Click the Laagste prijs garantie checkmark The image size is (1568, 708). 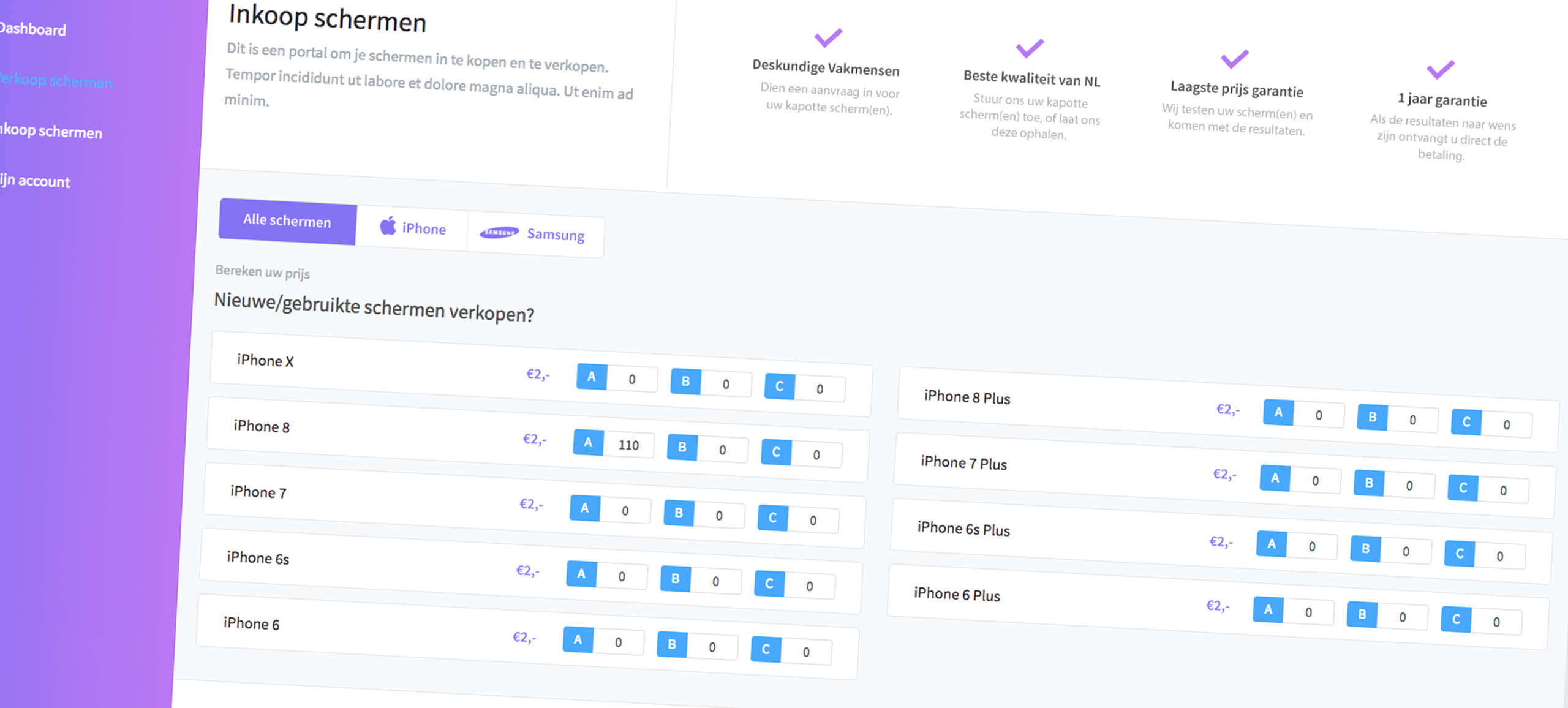(x=1234, y=58)
